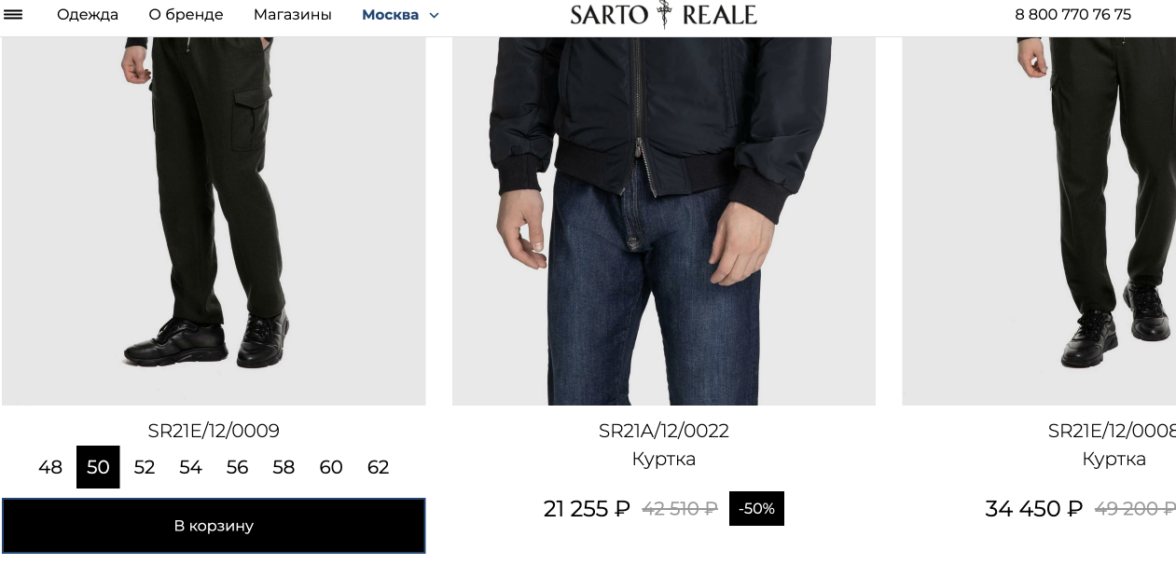The height and width of the screenshot is (578, 1176).
Task: Call phone number 8 800 770 76 75
Action: coord(1072,14)
